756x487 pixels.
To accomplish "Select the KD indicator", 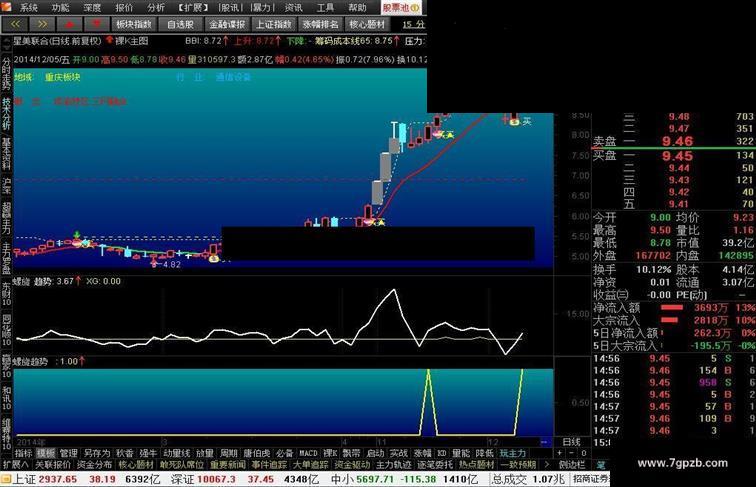I will 442,453.
